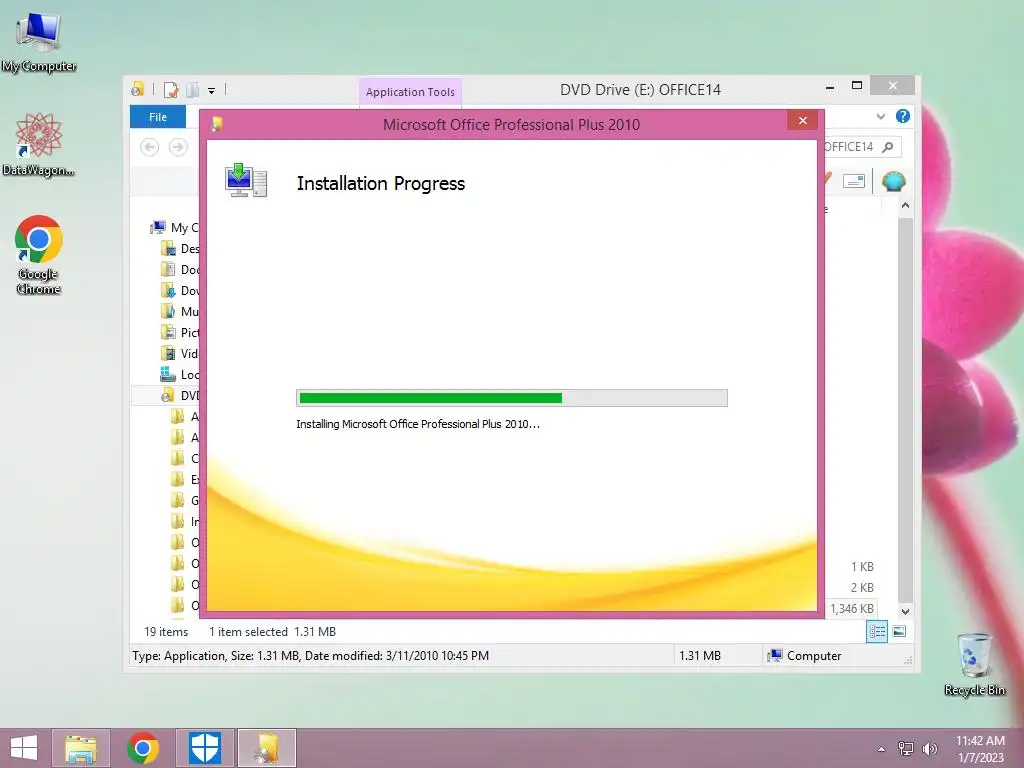The width and height of the screenshot is (1024, 768).
Task: Click Explorer Back navigation arrow
Action: [150, 147]
